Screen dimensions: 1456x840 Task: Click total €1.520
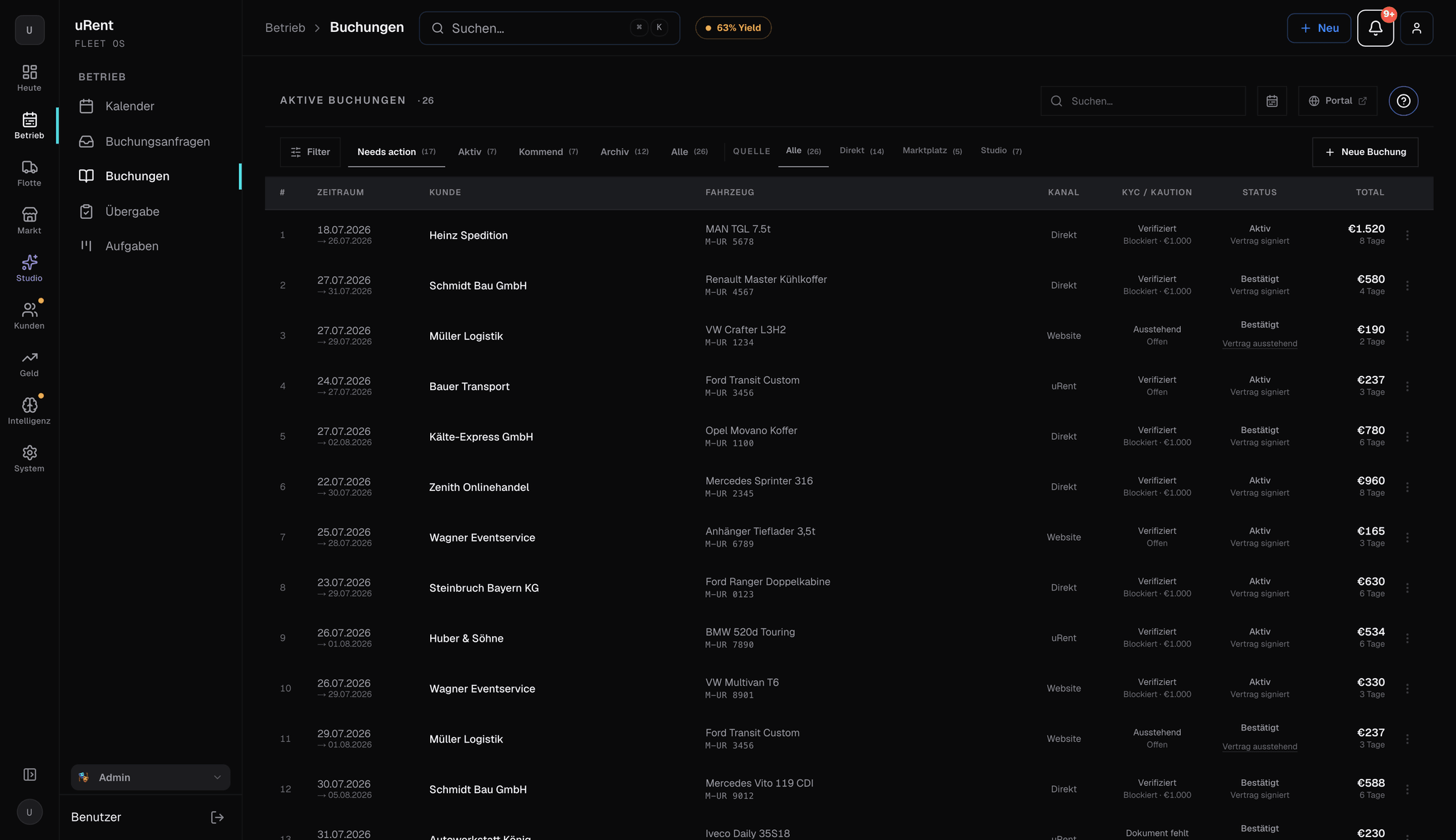1366,229
